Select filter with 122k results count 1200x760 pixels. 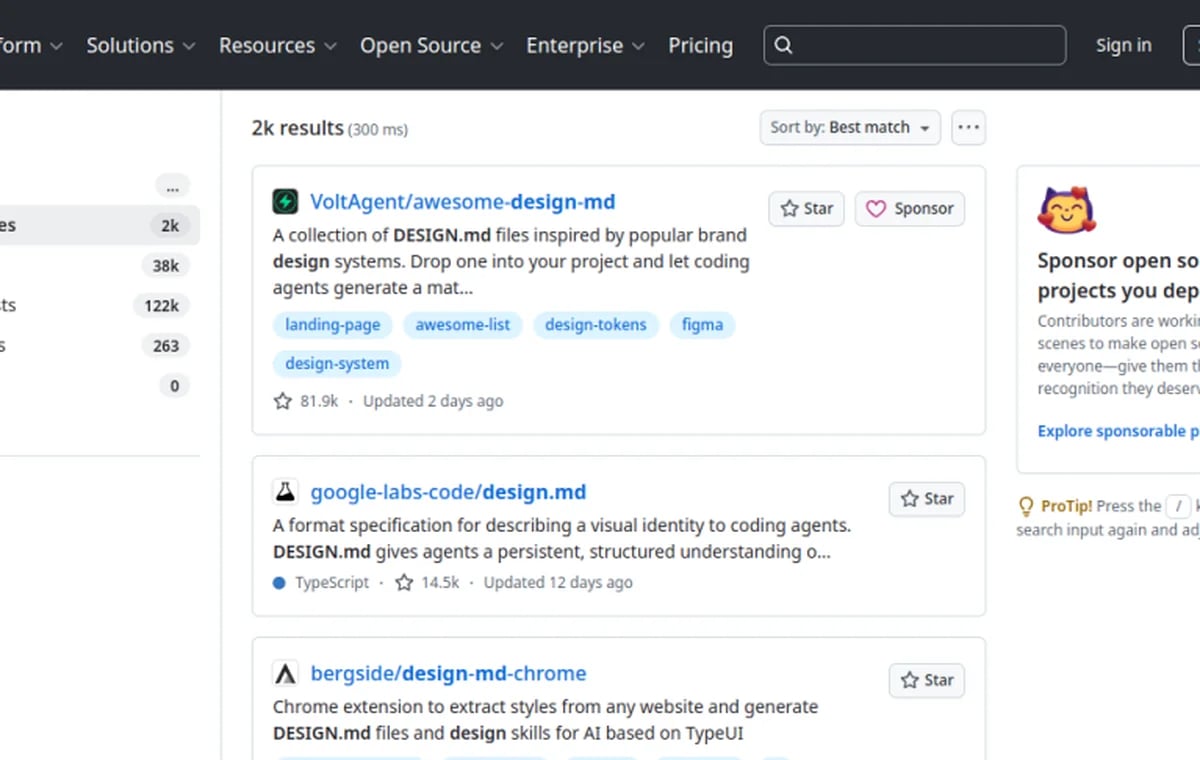100,306
